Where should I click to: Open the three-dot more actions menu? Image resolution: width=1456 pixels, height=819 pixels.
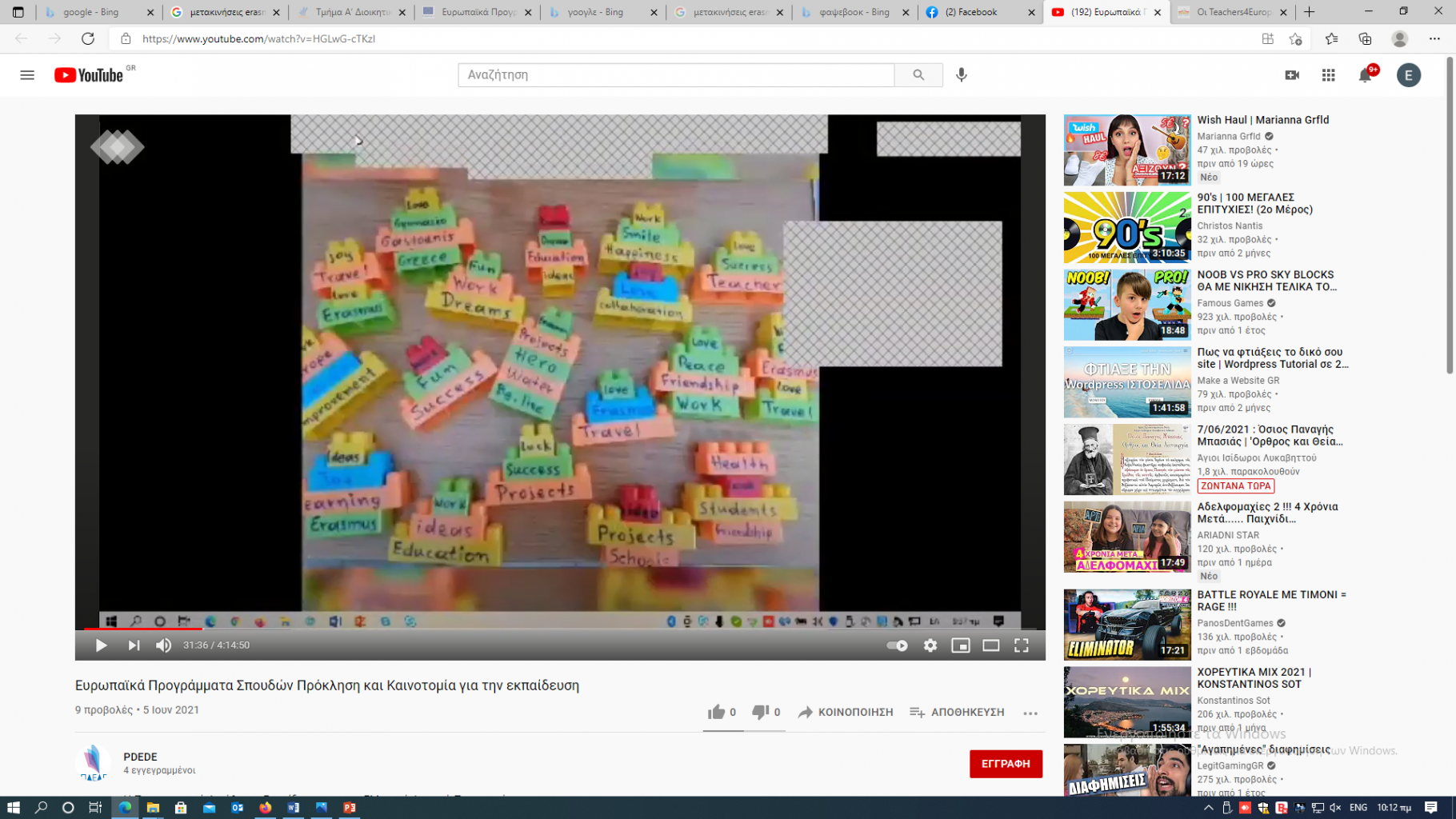pyautogui.click(x=1030, y=713)
